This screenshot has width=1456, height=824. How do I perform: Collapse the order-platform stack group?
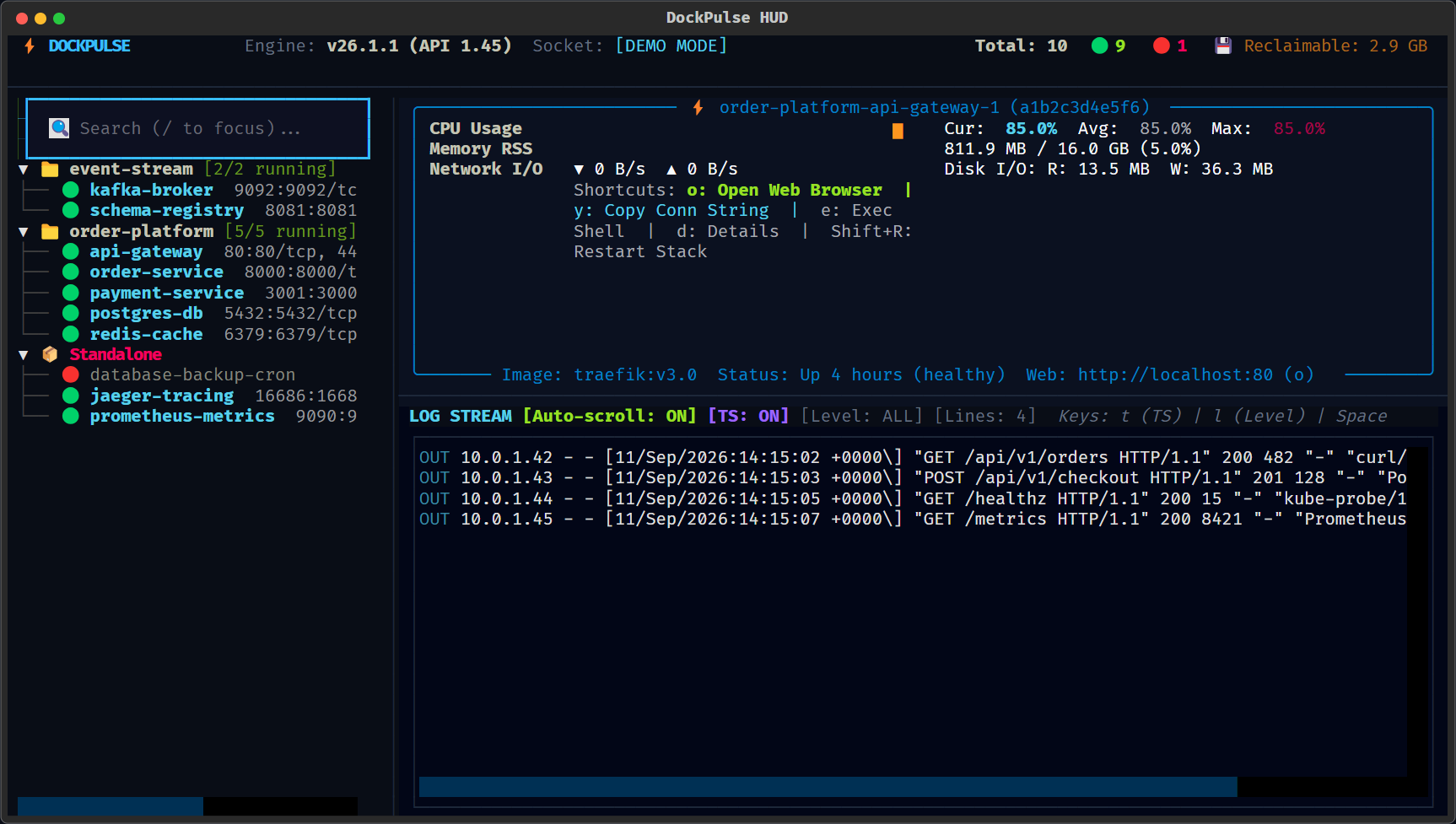24,231
